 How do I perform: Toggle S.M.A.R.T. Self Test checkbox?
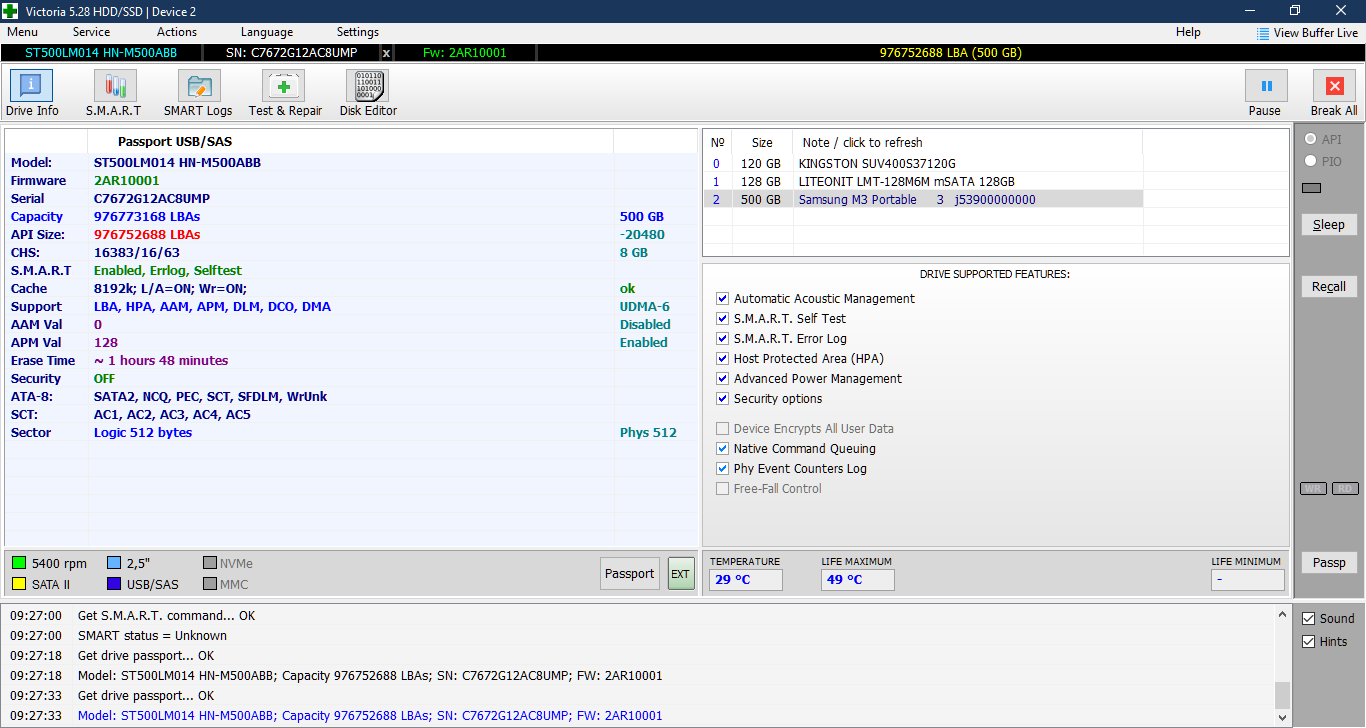point(723,319)
